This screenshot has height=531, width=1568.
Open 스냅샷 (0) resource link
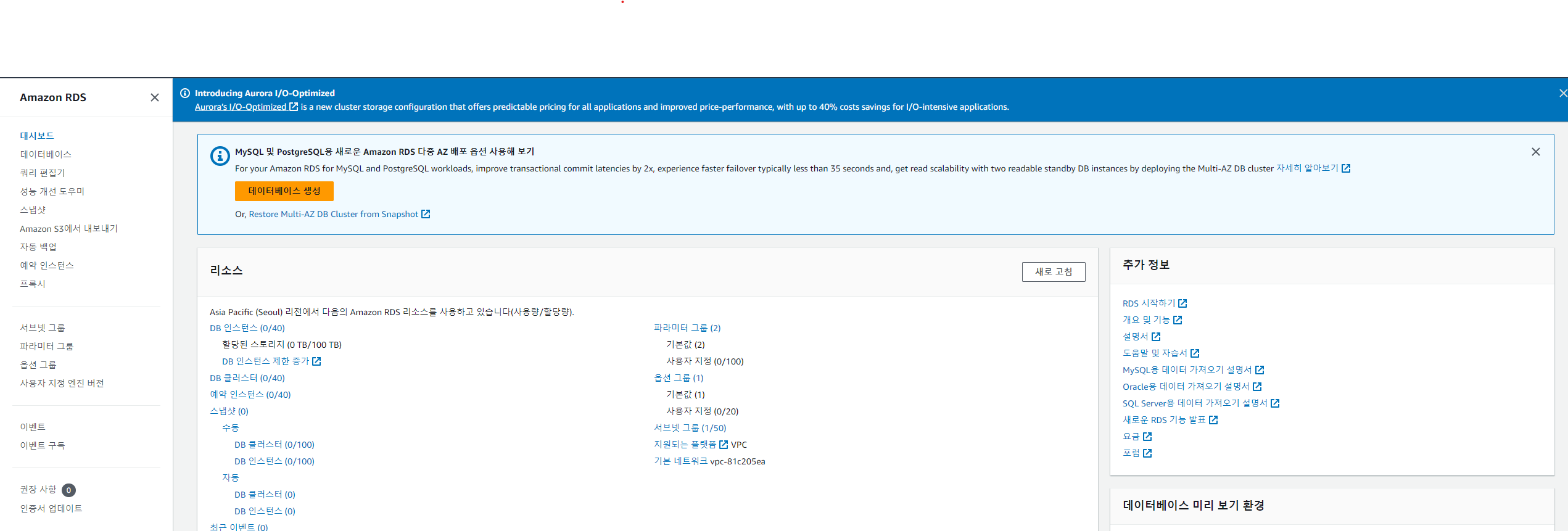pos(229,411)
